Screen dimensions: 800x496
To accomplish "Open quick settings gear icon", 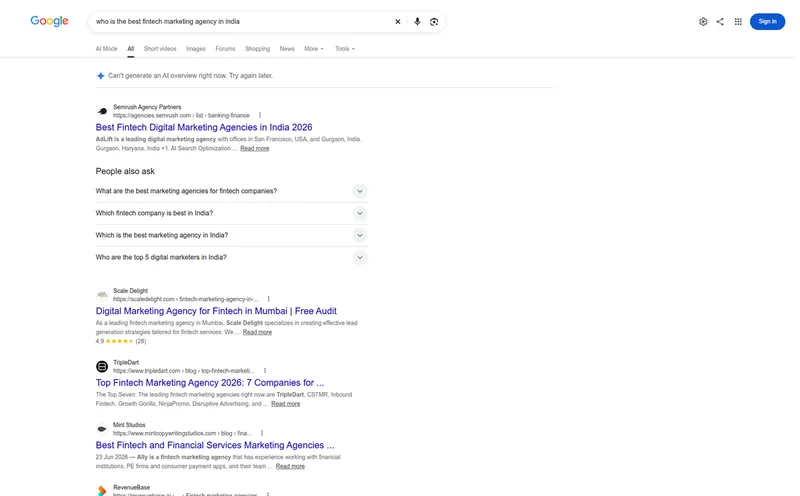I will coord(703,21).
